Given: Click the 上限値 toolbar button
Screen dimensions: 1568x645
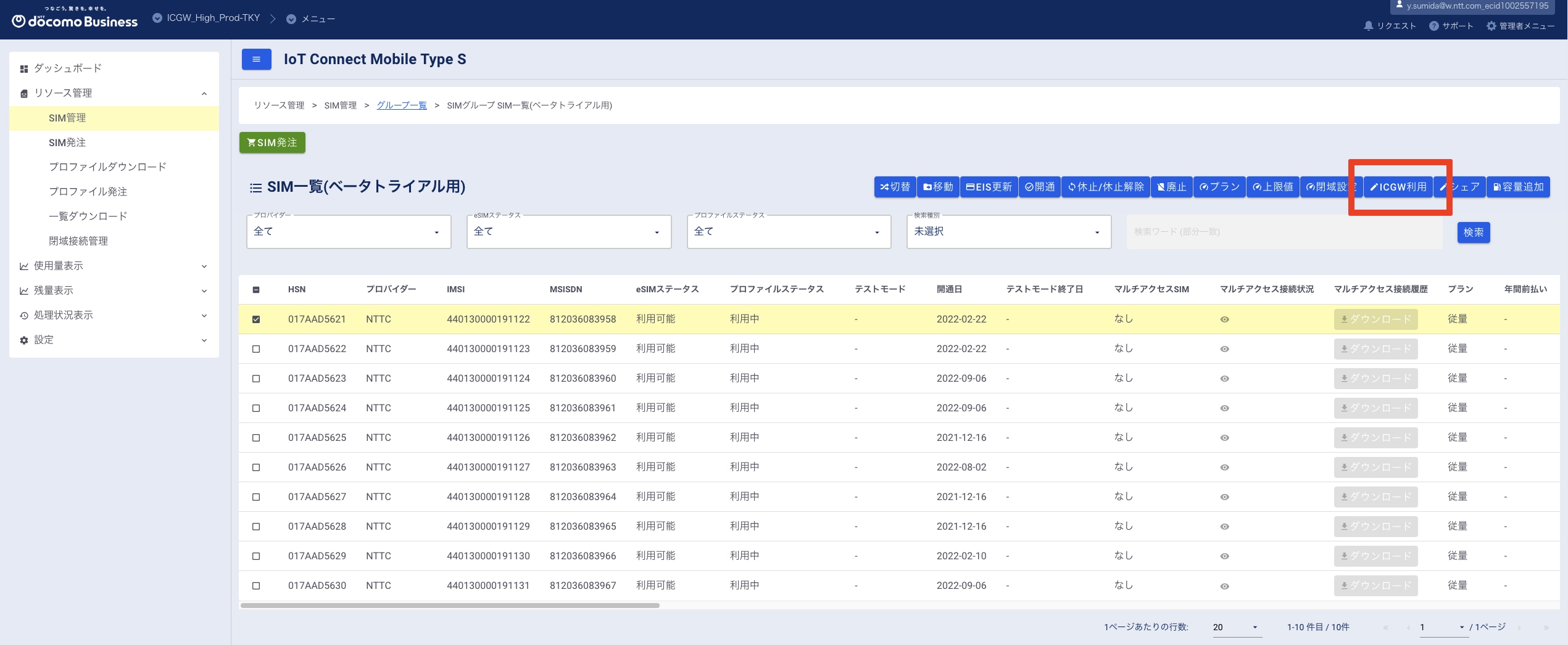Looking at the screenshot, I should [x=1272, y=187].
